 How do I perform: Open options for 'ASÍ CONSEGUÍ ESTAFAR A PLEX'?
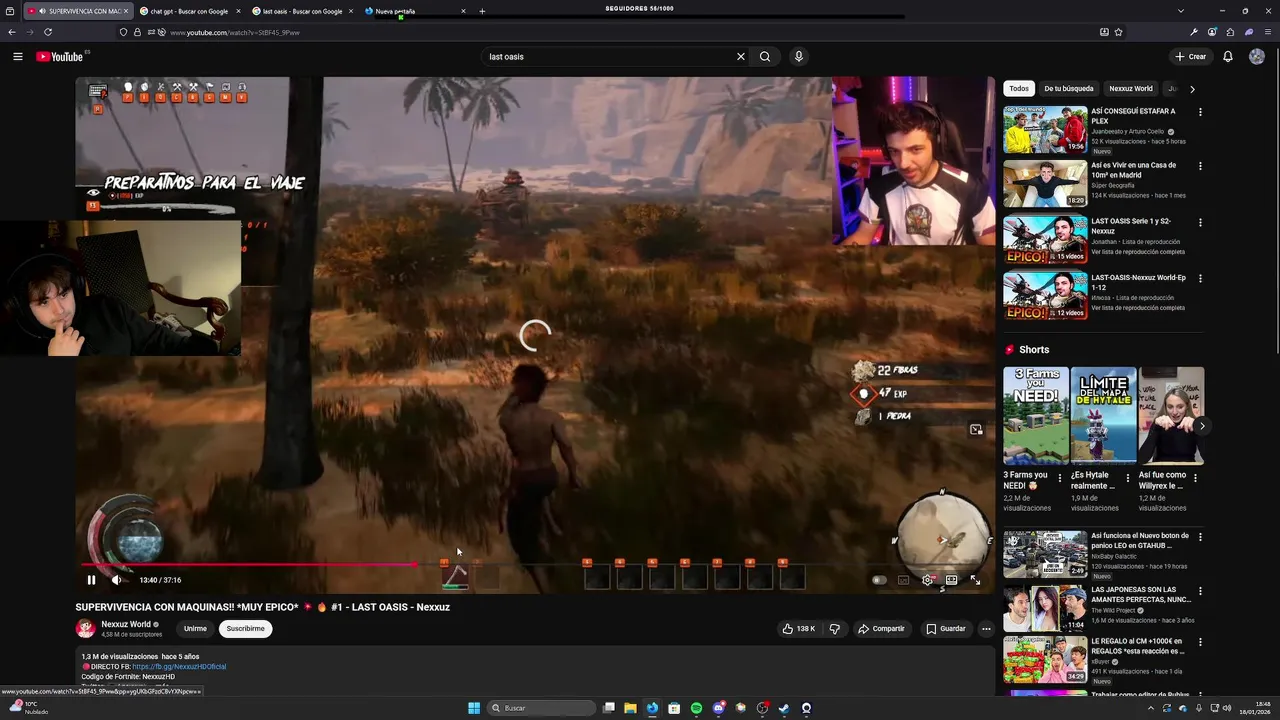pos(1200,112)
